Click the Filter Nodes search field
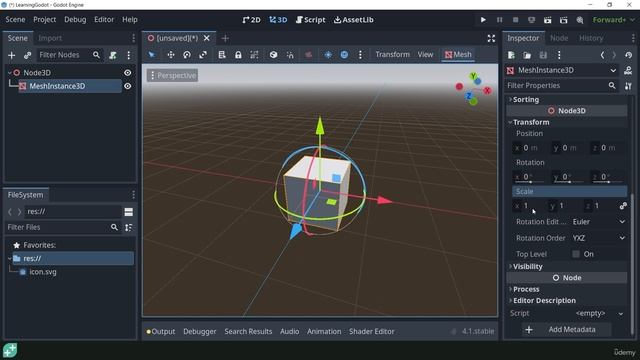Image resolution: width=640 pixels, height=360 pixels. (x=69, y=55)
